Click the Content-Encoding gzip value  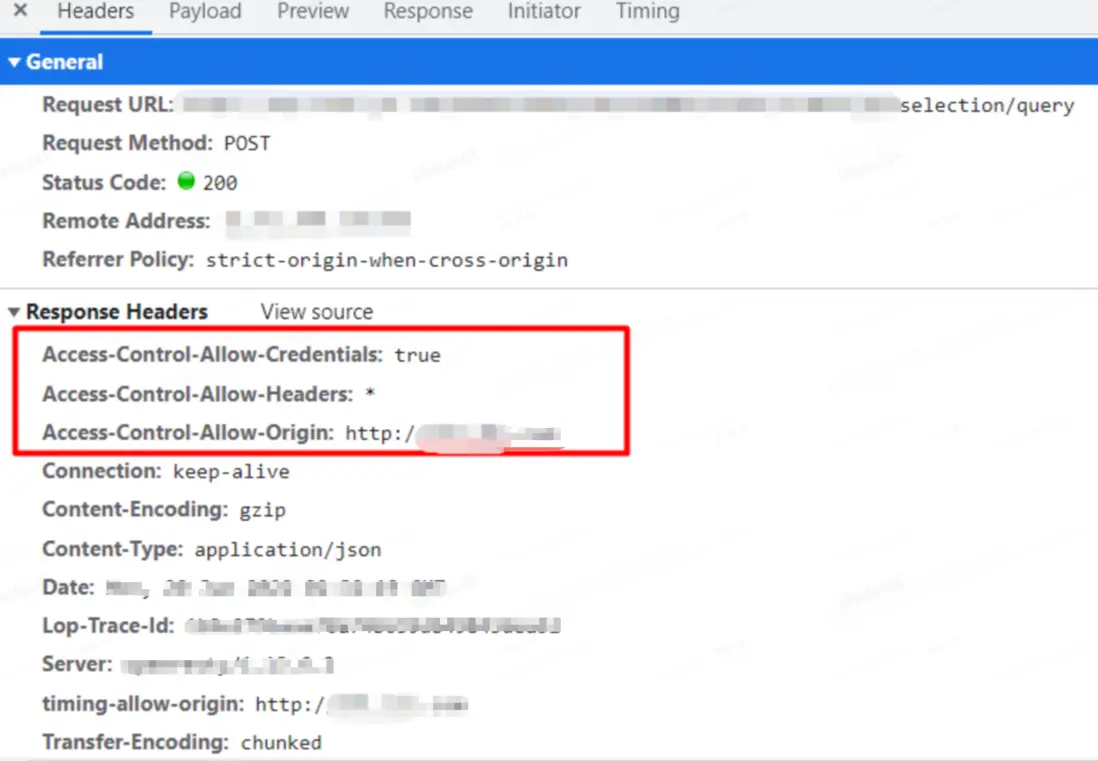tap(263, 510)
